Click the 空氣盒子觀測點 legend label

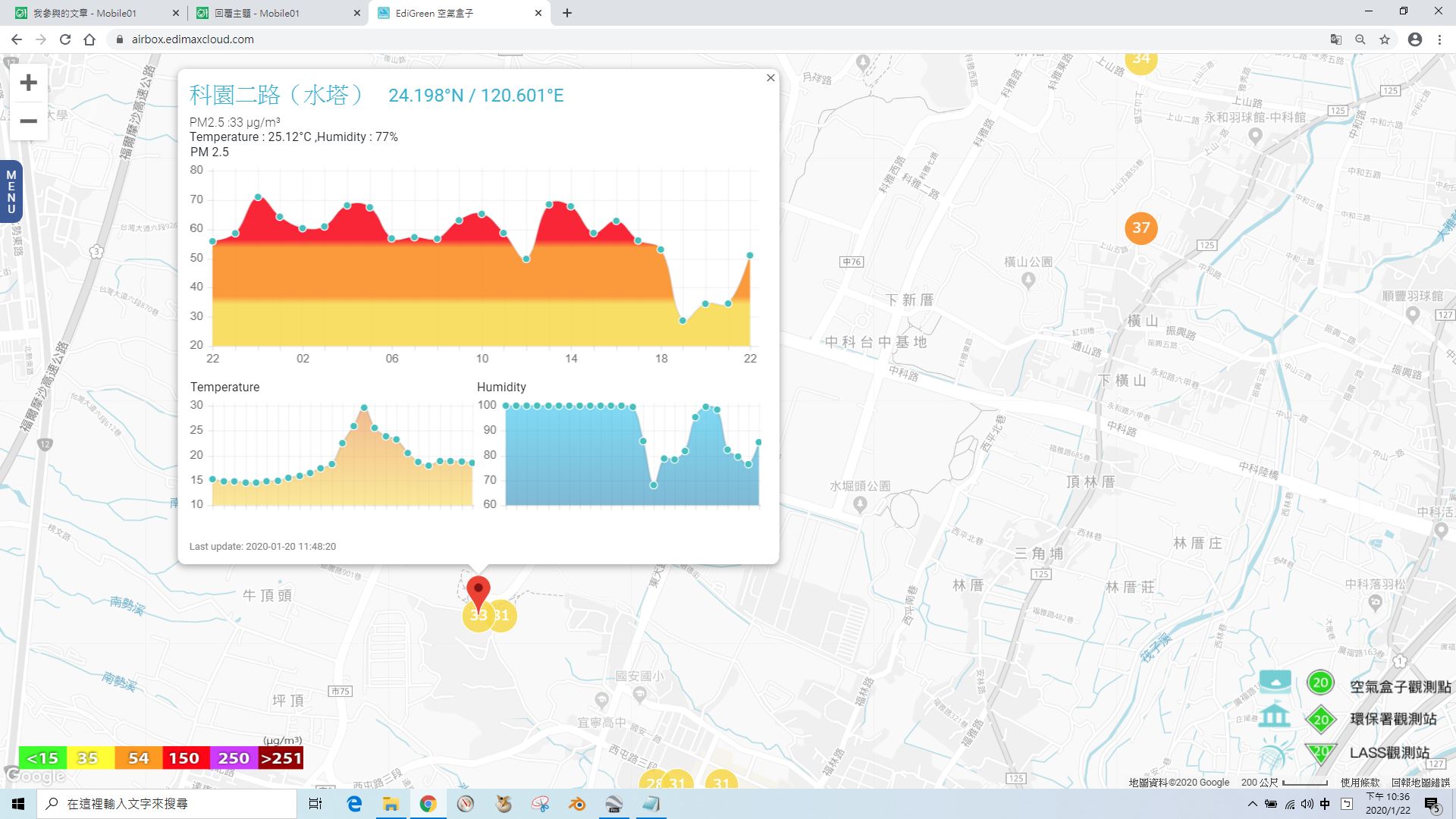coord(1401,686)
